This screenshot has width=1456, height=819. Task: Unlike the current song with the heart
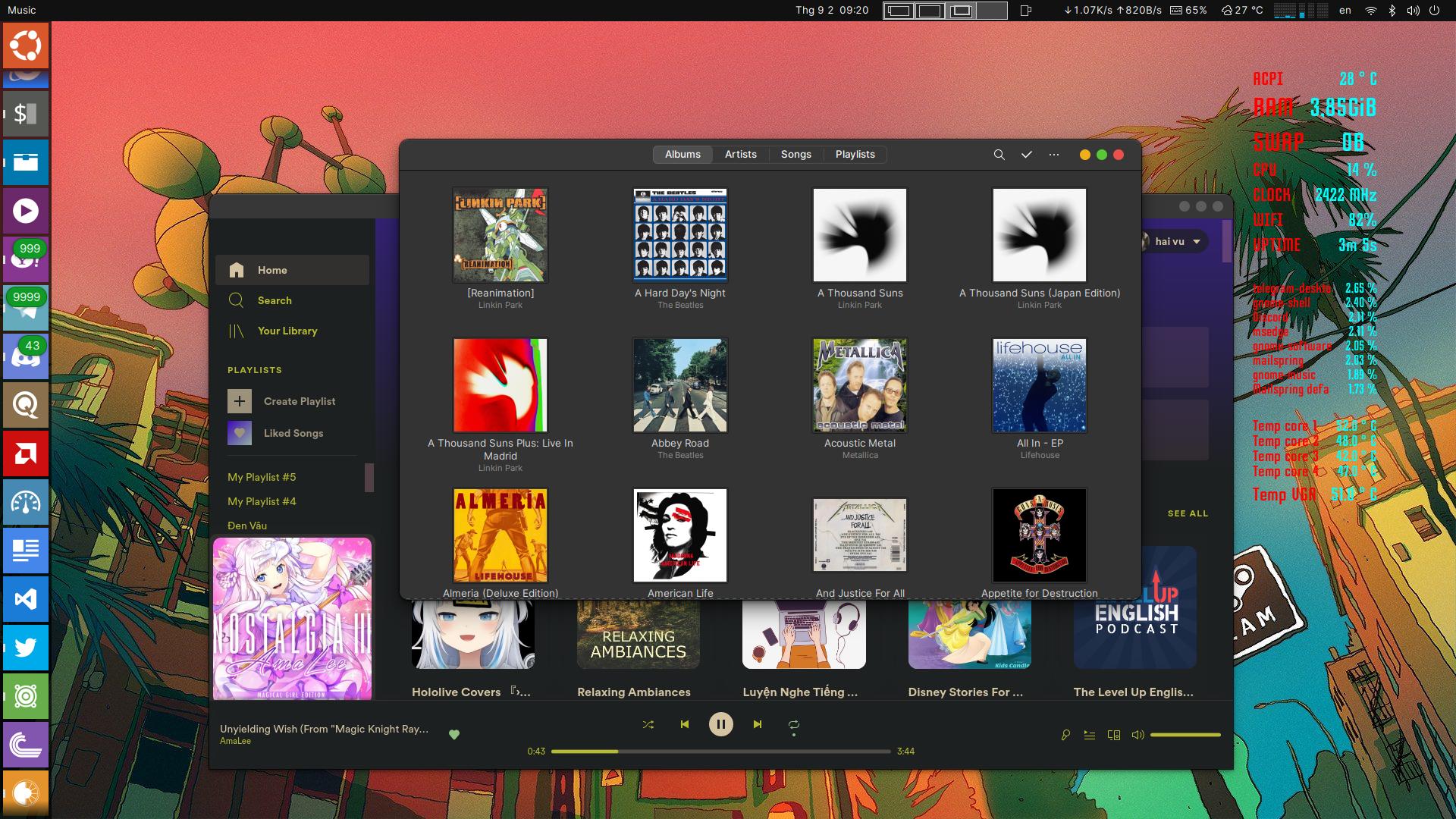pyautogui.click(x=454, y=734)
